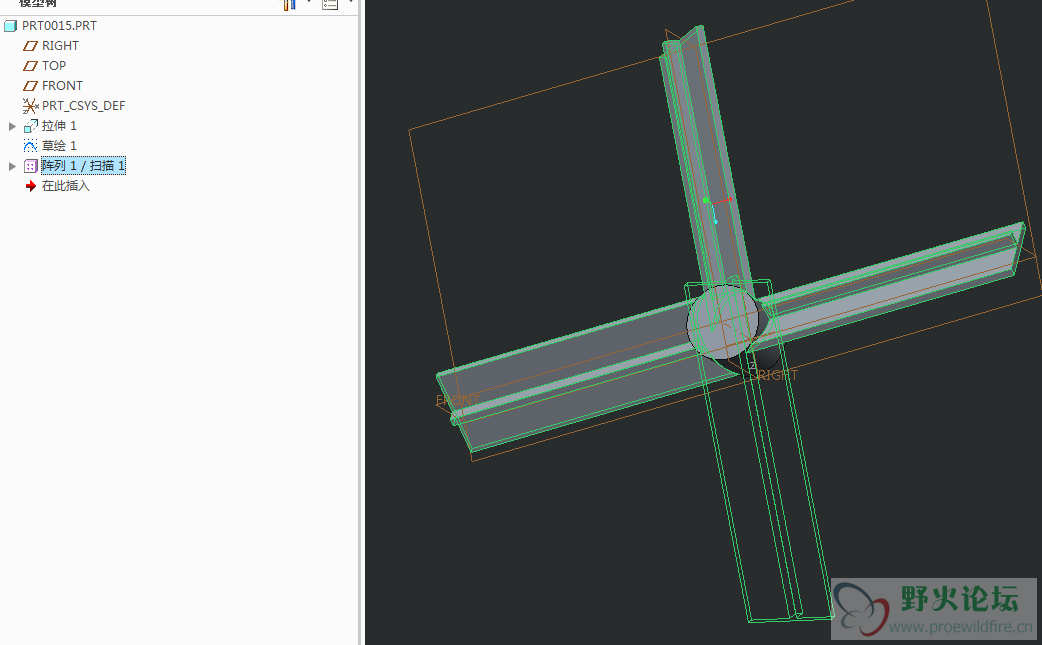Expand the 阵列 1 / 扫描 1 node

[12, 166]
